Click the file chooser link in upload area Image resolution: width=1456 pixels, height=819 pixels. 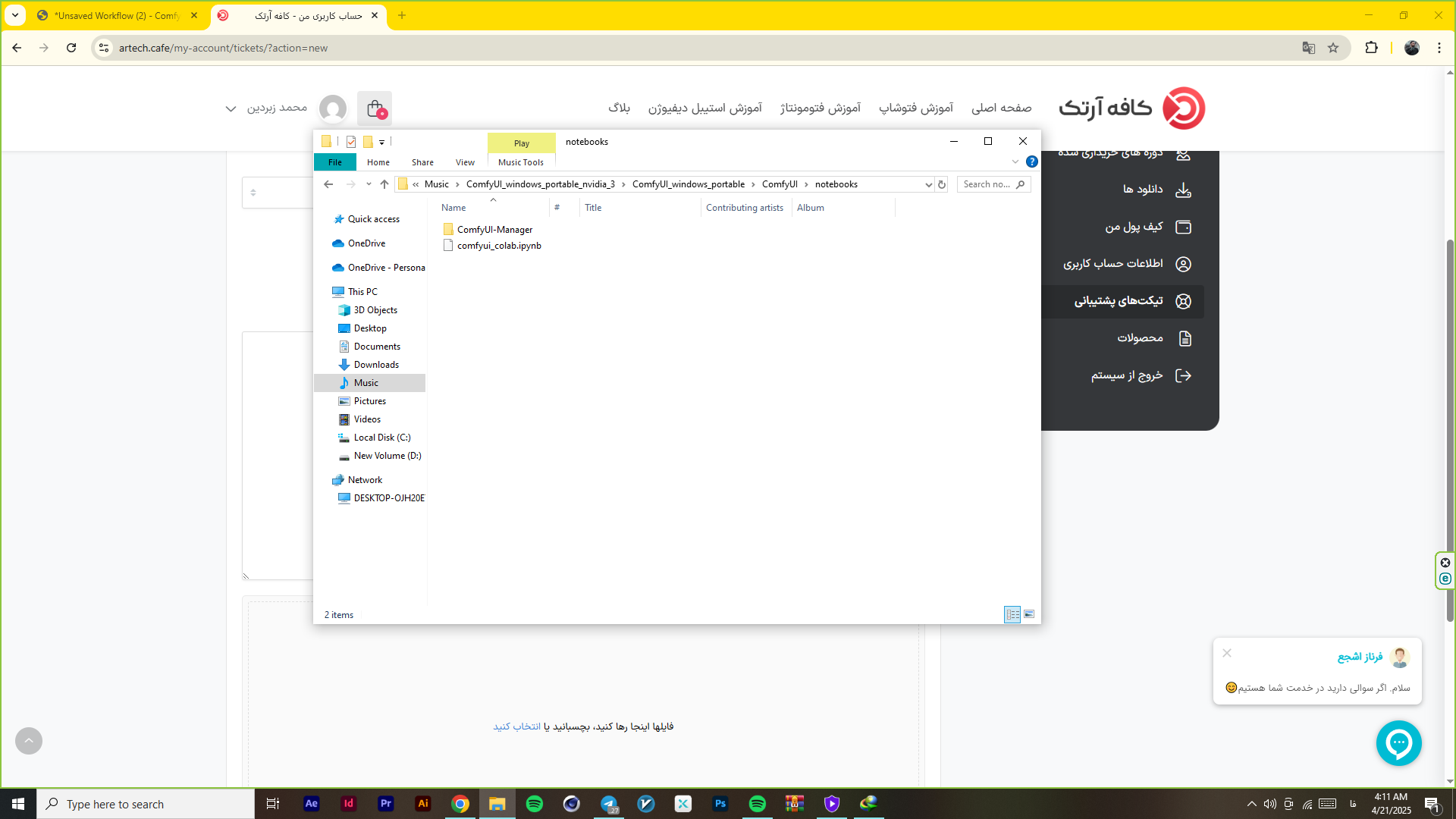[x=517, y=726]
